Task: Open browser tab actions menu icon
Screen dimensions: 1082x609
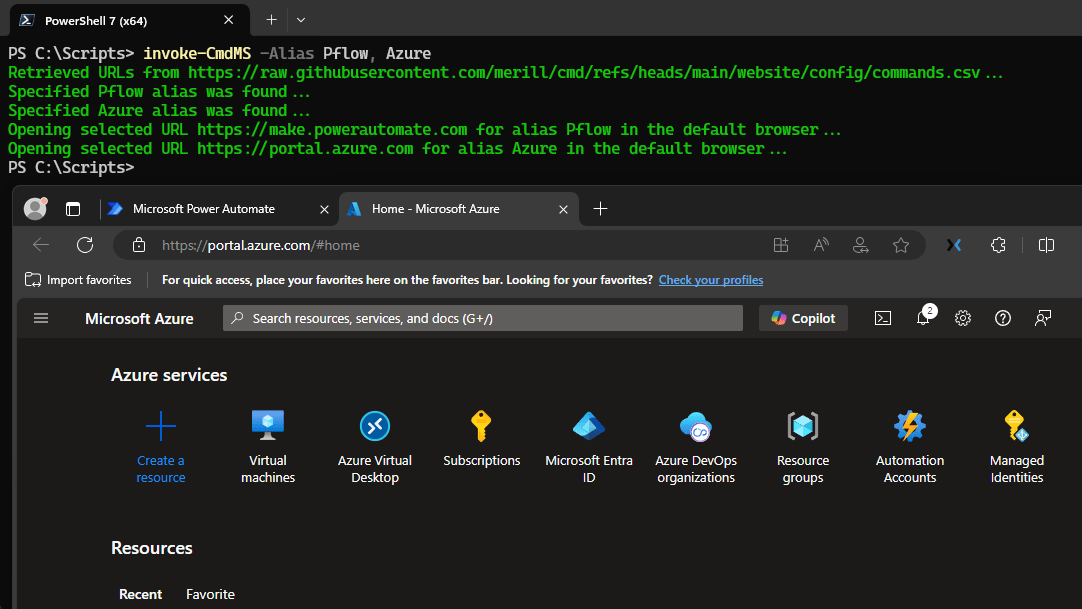Action: tap(72, 209)
